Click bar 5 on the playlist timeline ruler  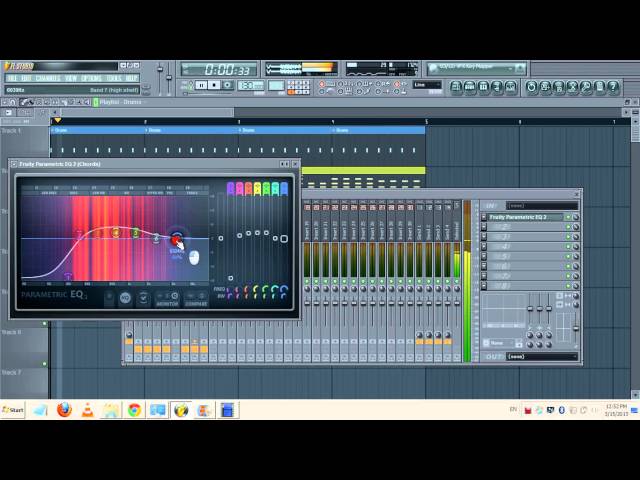tap(427, 122)
